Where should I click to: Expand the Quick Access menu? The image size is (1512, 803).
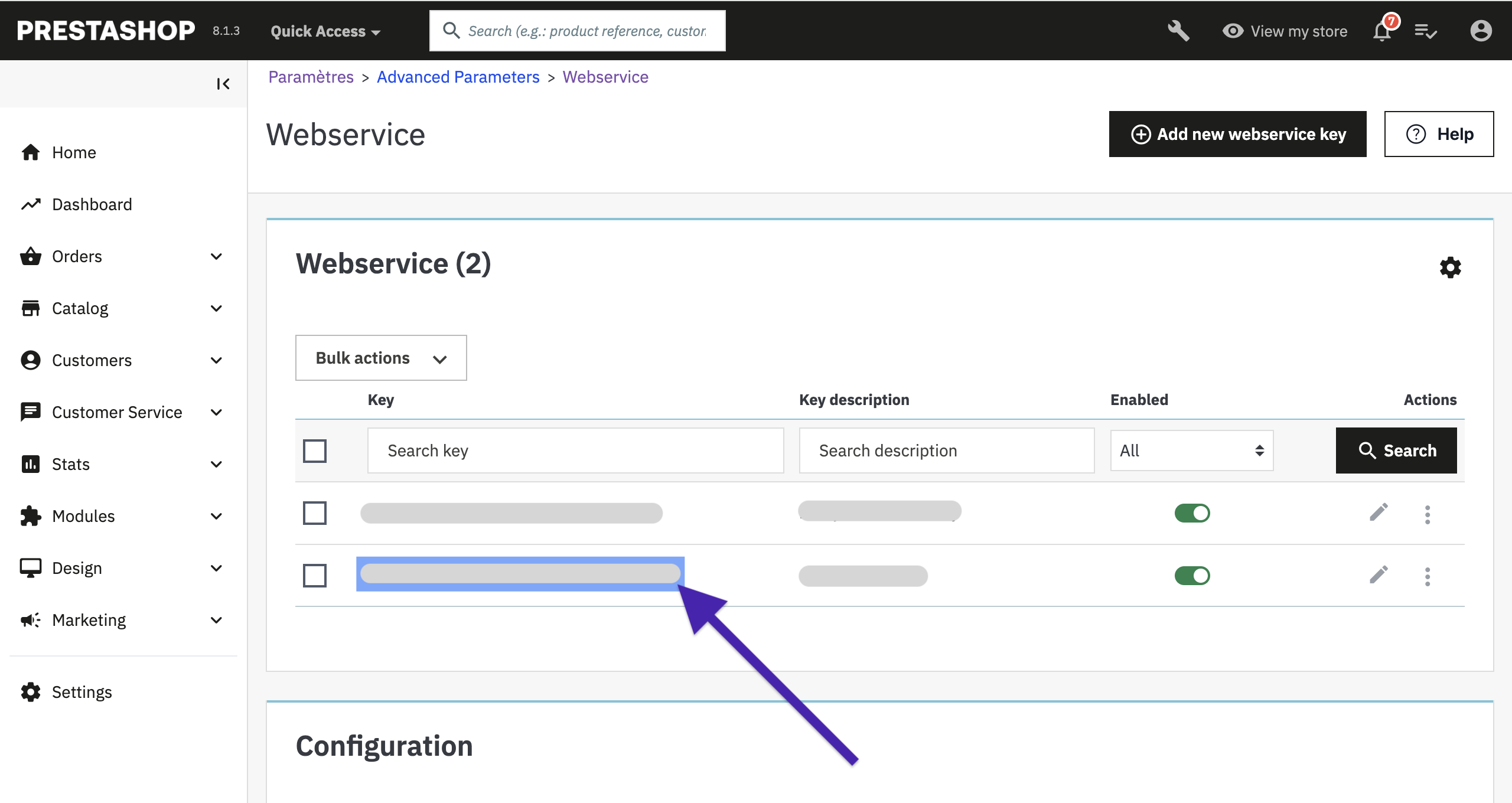click(325, 31)
